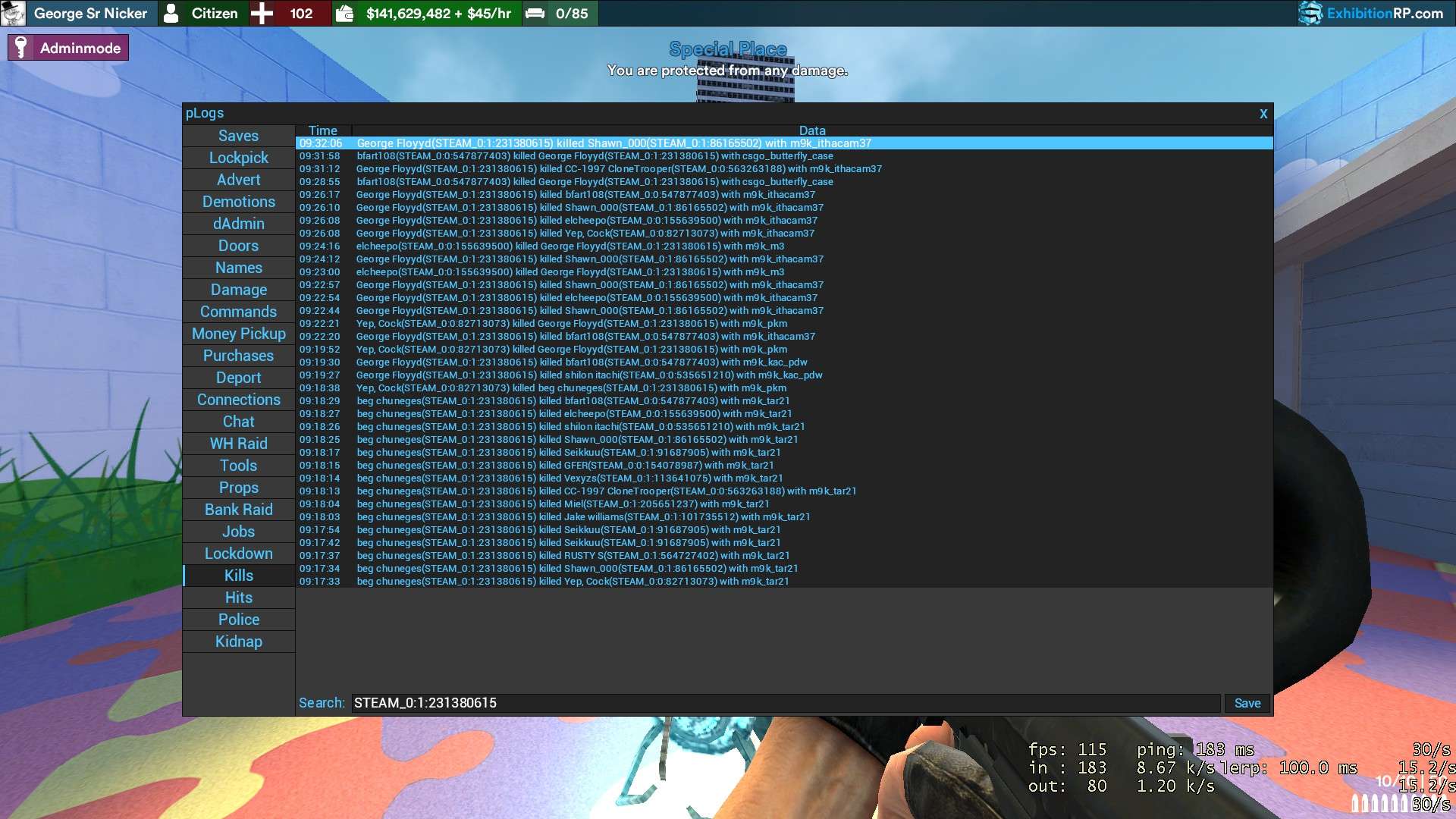Click the car prop count icon
This screenshot has width=1456, height=819.
[x=535, y=14]
